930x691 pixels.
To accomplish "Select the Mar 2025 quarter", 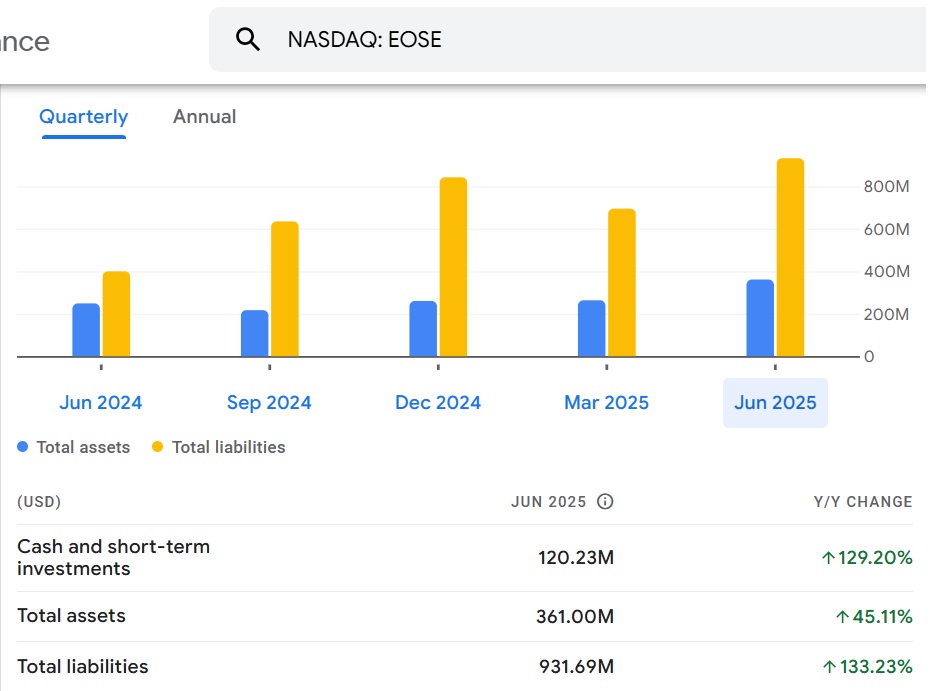I will point(607,403).
